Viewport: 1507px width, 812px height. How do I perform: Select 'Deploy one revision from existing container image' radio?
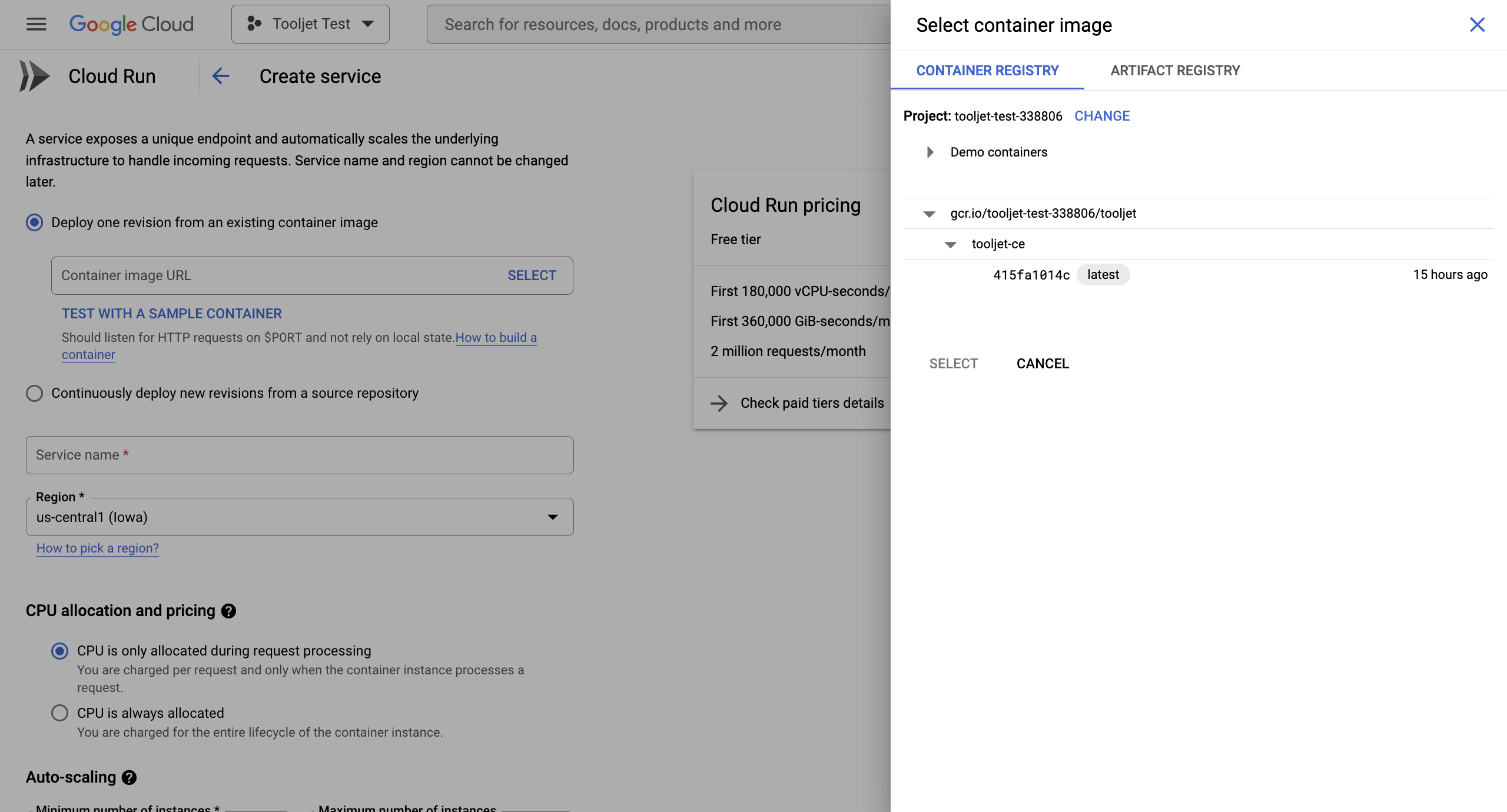coord(34,222)
